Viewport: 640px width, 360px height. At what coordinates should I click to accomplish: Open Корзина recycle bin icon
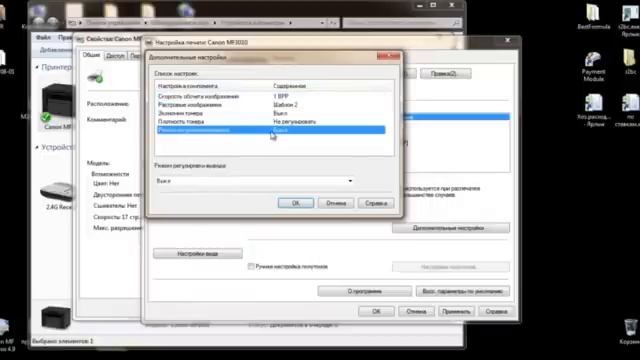(631, 332)
